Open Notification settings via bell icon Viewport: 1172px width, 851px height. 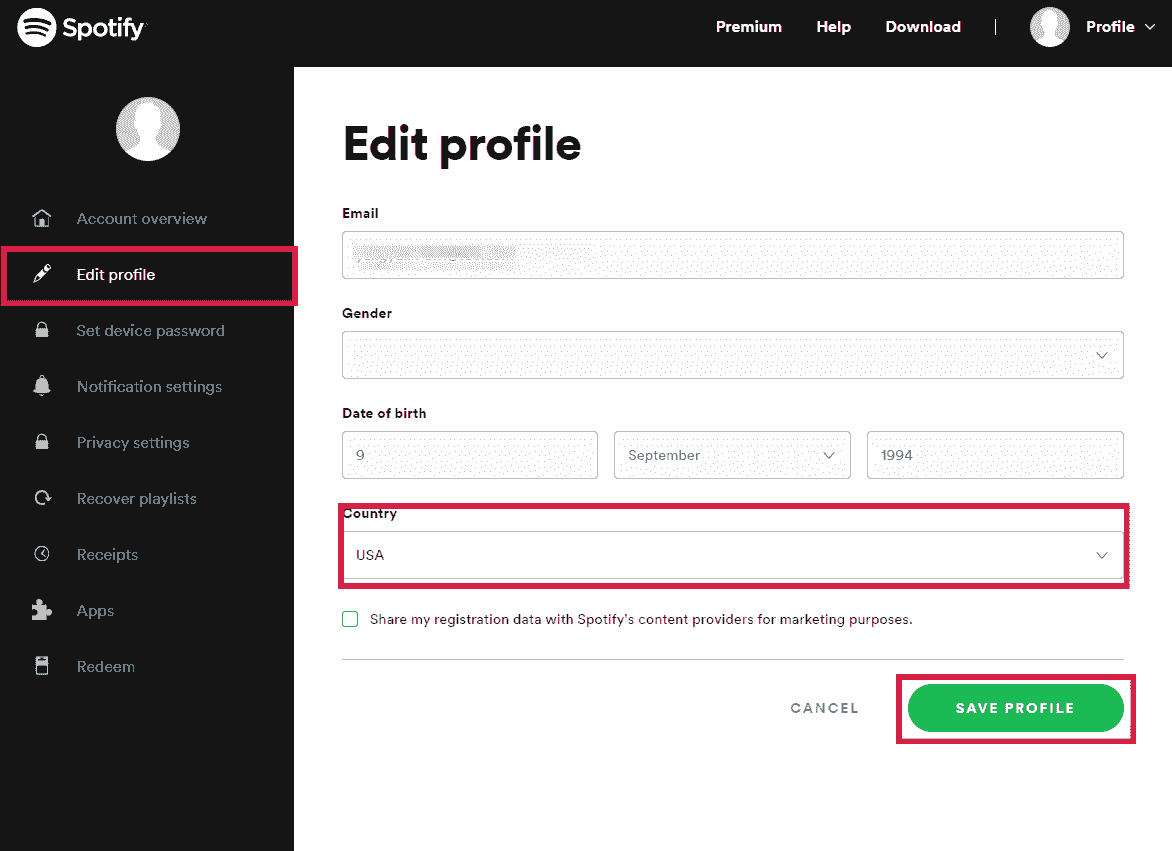40,386
